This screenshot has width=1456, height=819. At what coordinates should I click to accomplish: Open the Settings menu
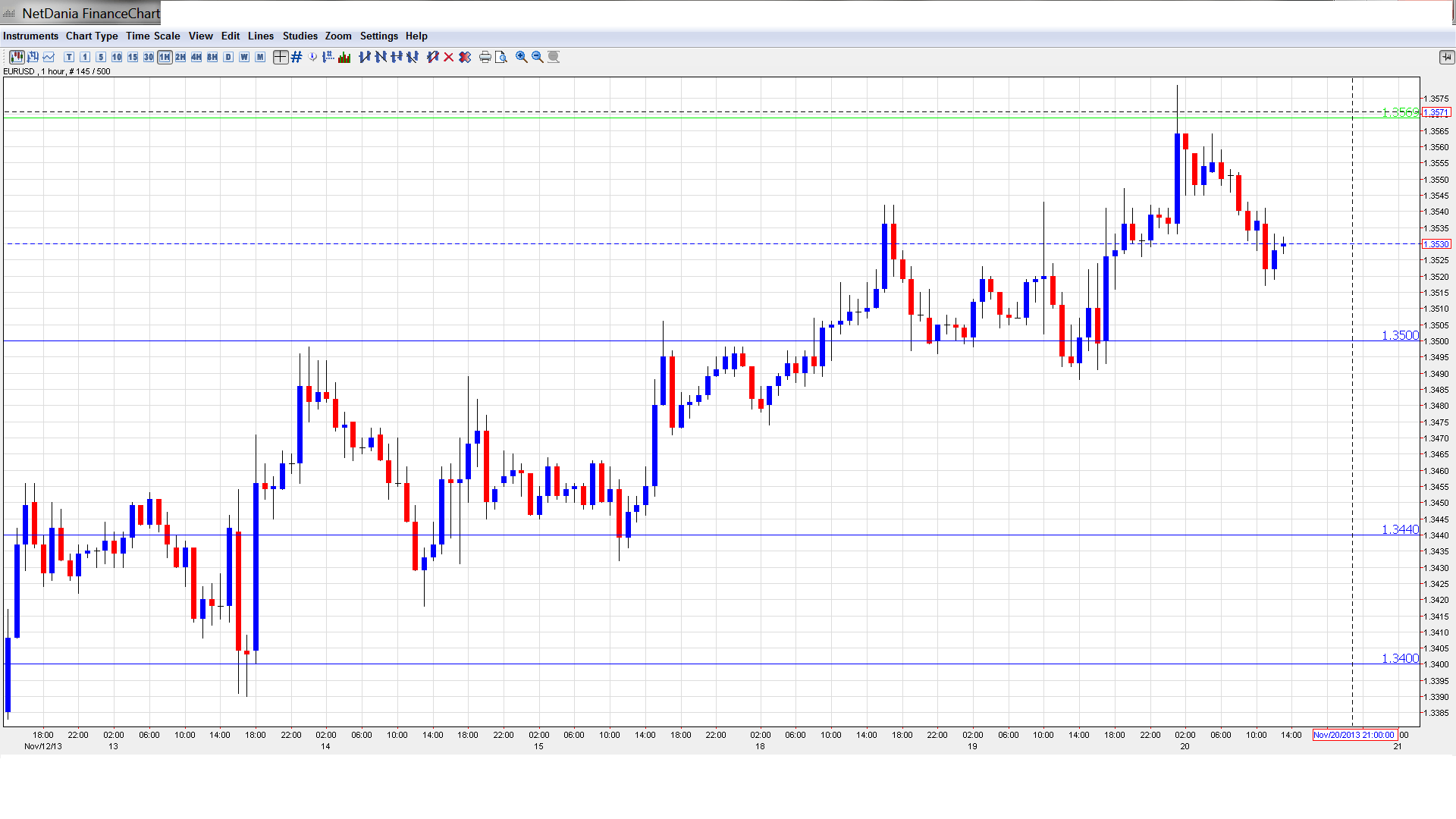coord(378,36)
